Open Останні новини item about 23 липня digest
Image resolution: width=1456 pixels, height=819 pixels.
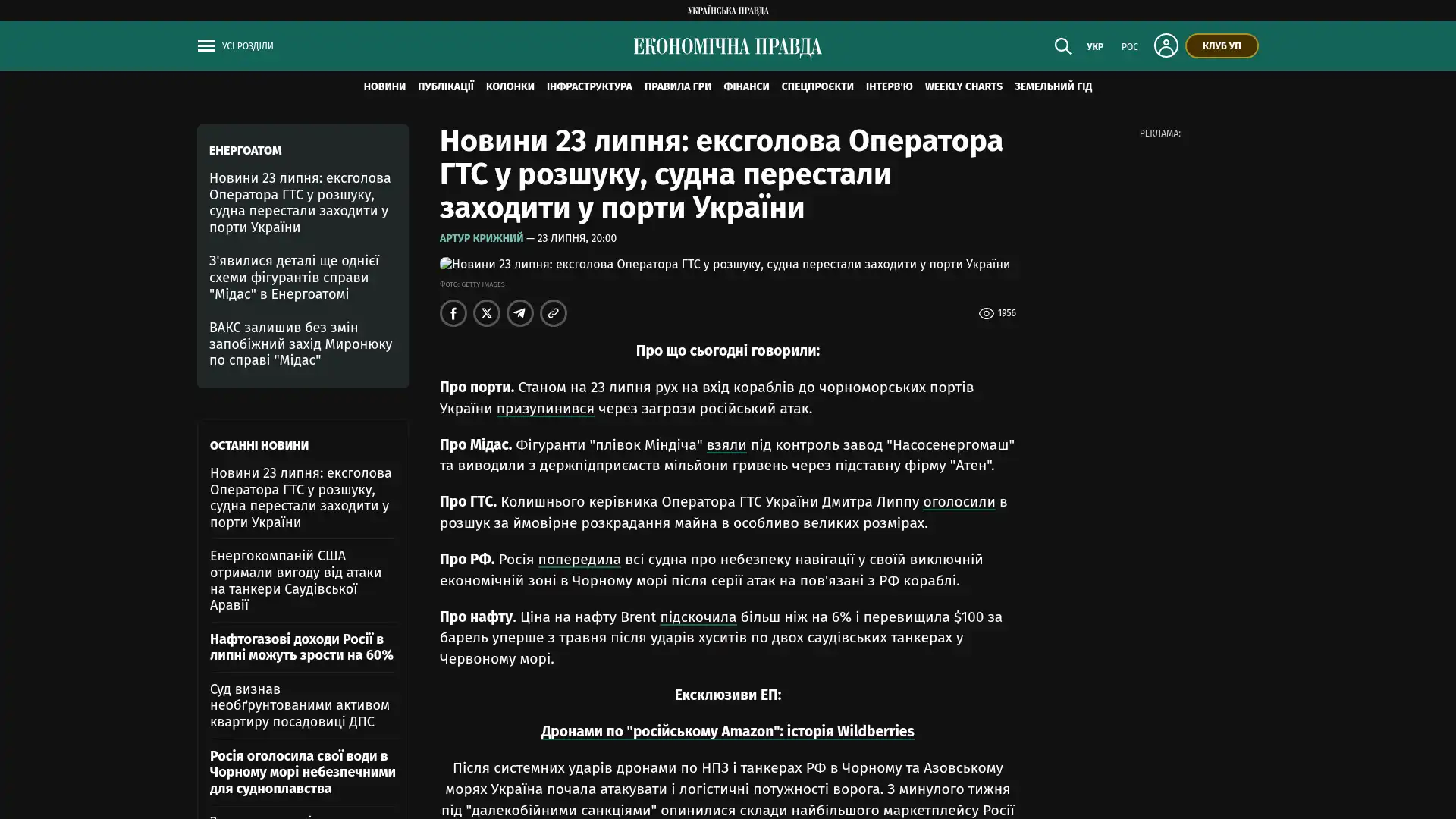click(301, 497)
